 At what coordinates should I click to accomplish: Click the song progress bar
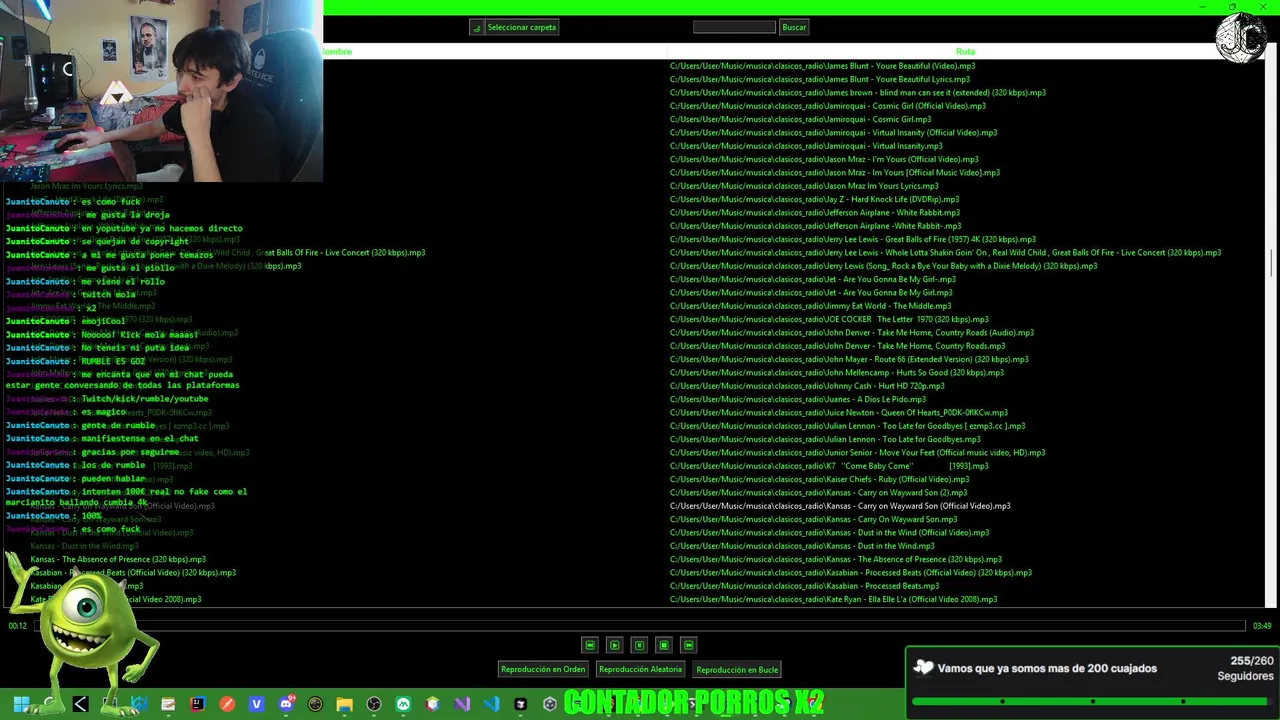pyautogui.click(x=640, y=626)
